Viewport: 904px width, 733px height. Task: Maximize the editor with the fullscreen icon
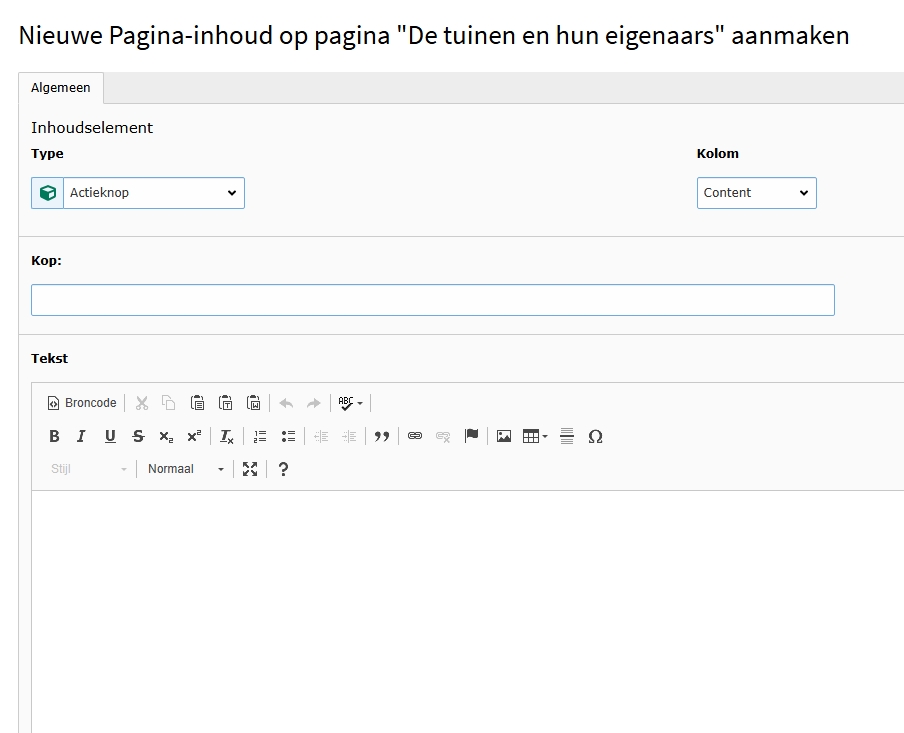tap(250, 469)
